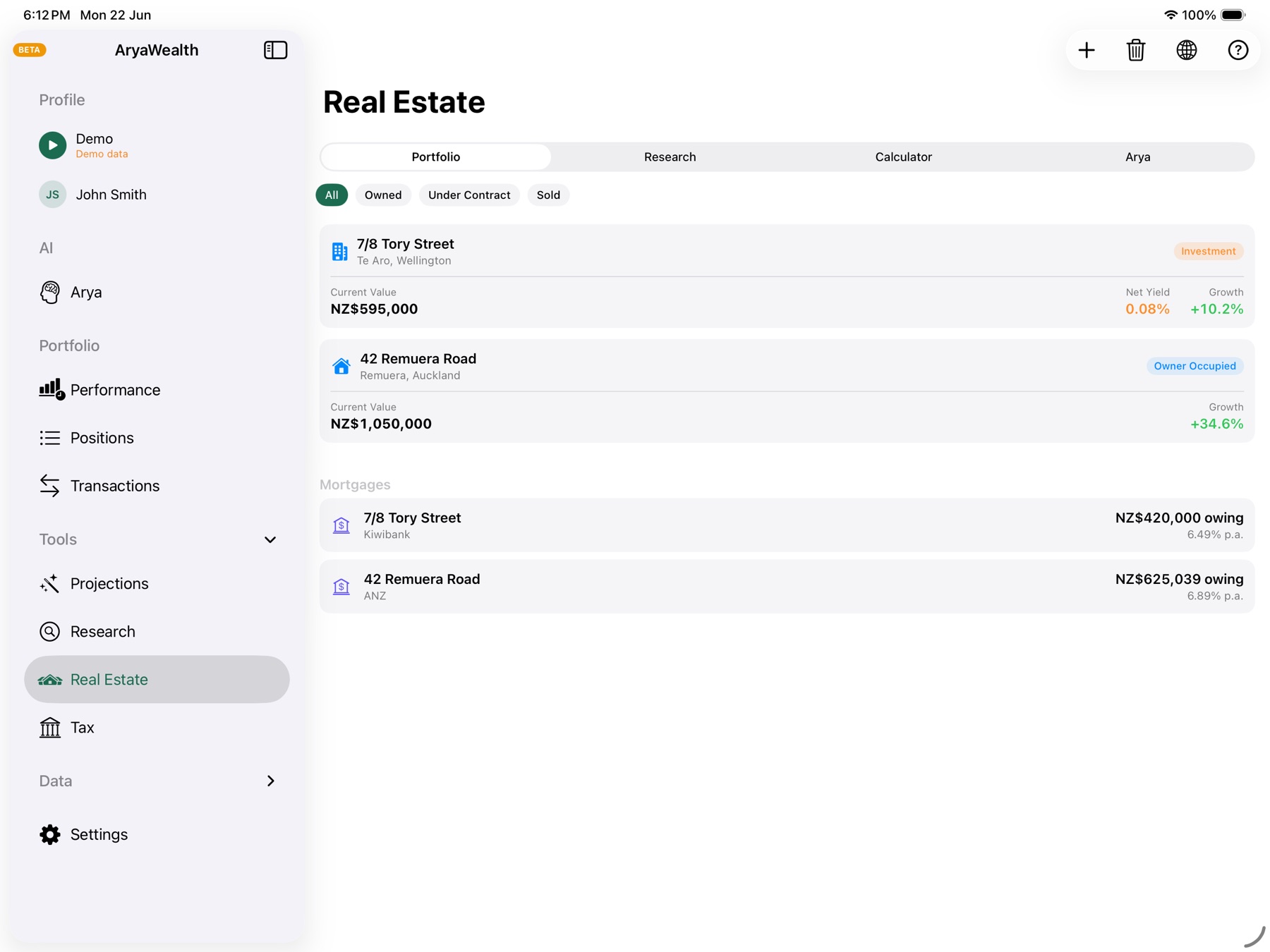This screenshot has width=1270, height=952.
Task: Click NZ$420,000 owing amount
Action: point(1179,518)
